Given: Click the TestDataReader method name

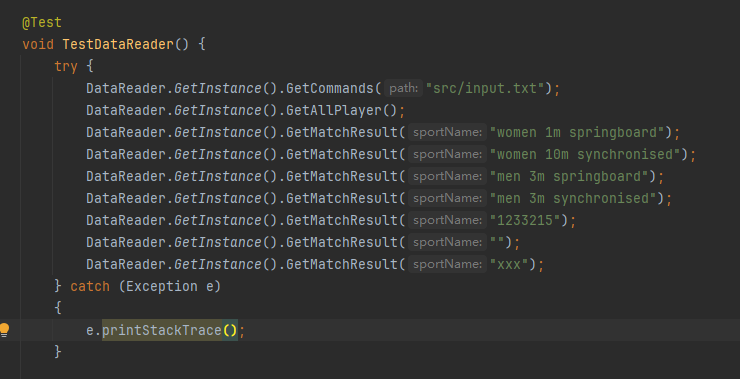Looking at the screenshot, I should tap(118, 44).
